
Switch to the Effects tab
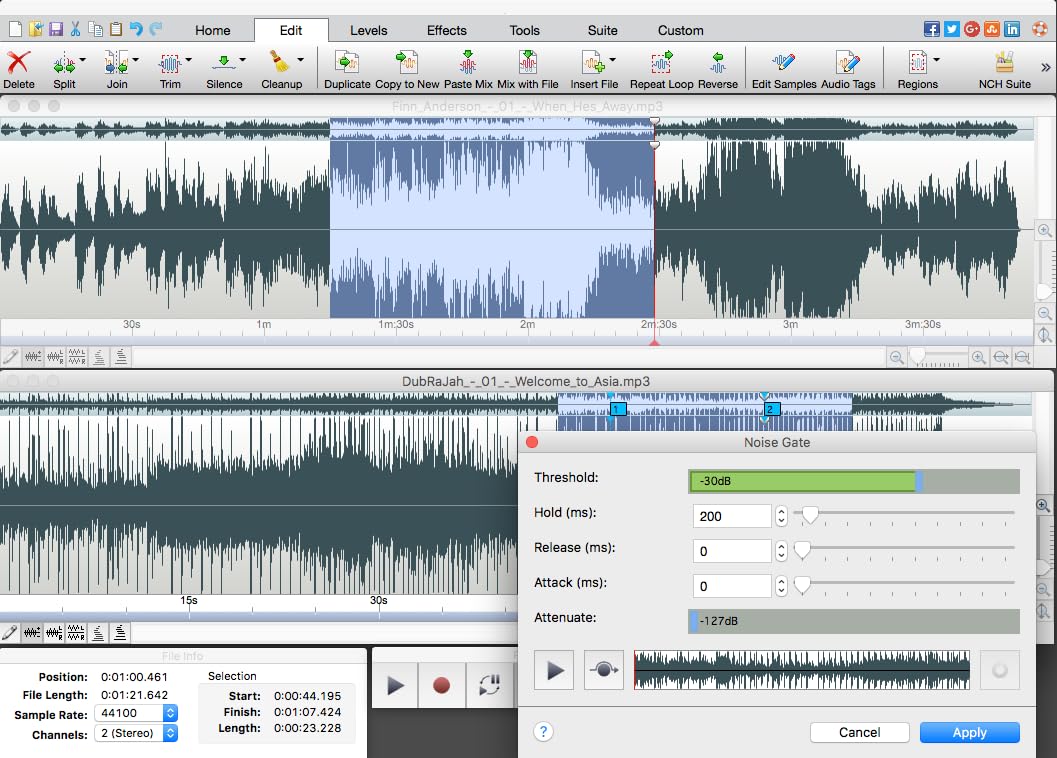tap(447, 30)
